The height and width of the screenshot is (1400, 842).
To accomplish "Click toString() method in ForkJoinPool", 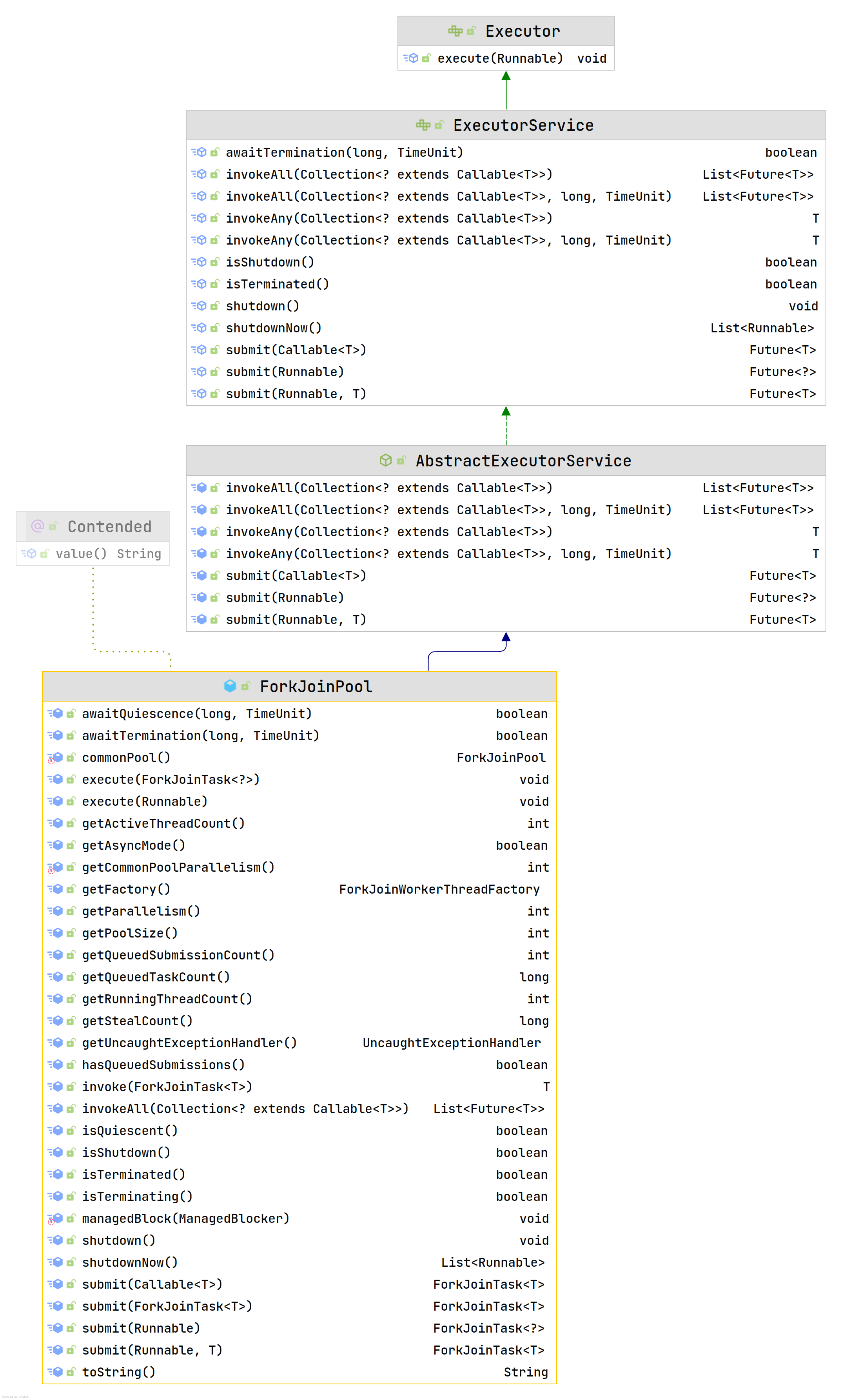I will pos(119,1372).
